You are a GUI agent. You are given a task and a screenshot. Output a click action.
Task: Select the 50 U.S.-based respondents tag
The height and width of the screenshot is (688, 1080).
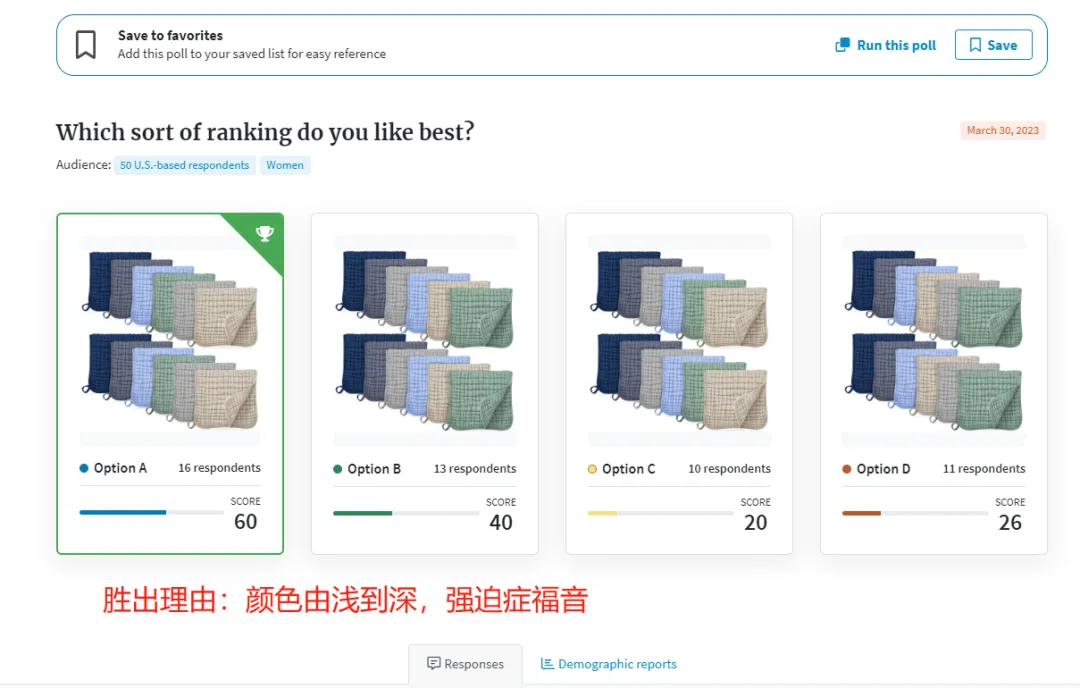point(185,165)
